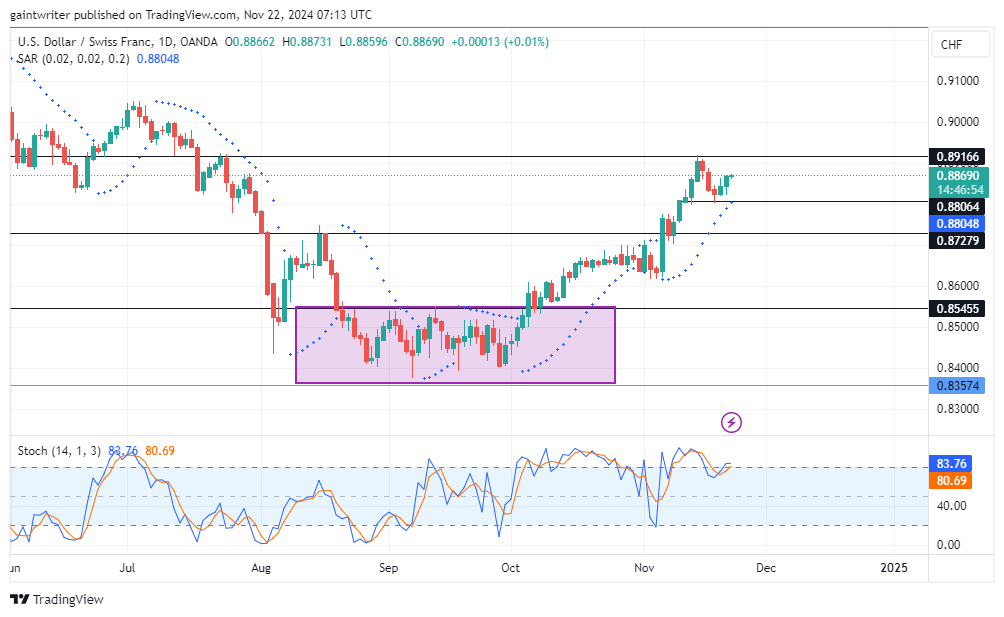This screenshot has height=617, width=1004.
Task: Select the 0.87279 price label
Action: click(x=957, y=241)
